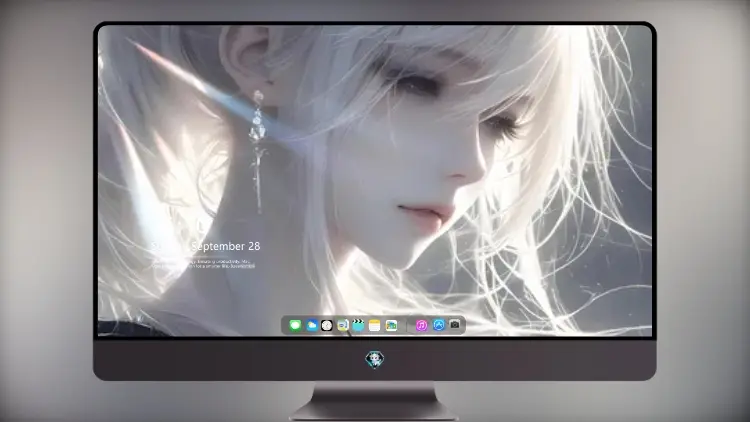This screenshot has height=422, width=750.
Task: Click the "September 28" date text
Action: pyautogui.click(x=226, y=246)
